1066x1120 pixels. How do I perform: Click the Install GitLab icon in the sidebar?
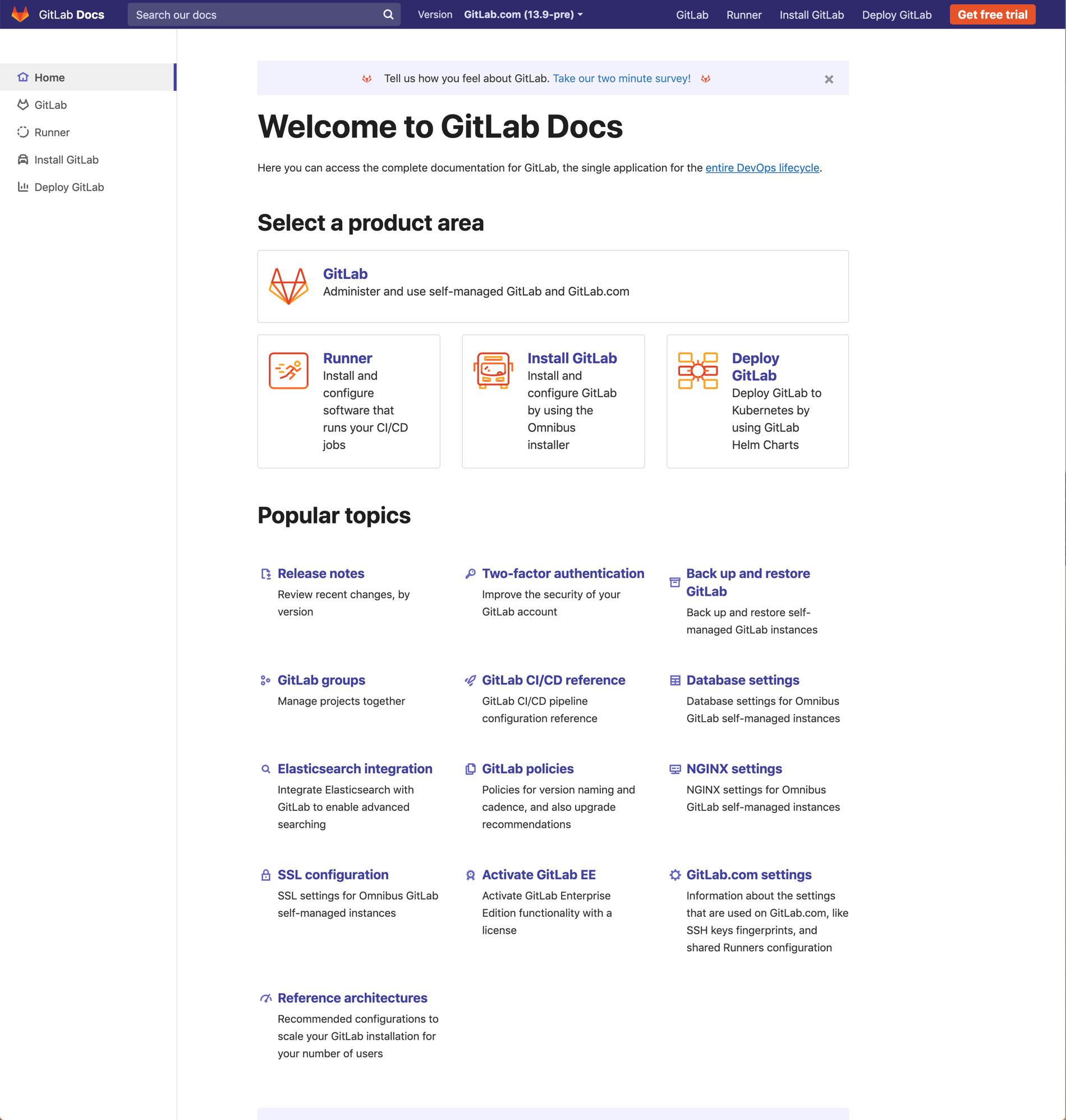[x=23, y=159]
